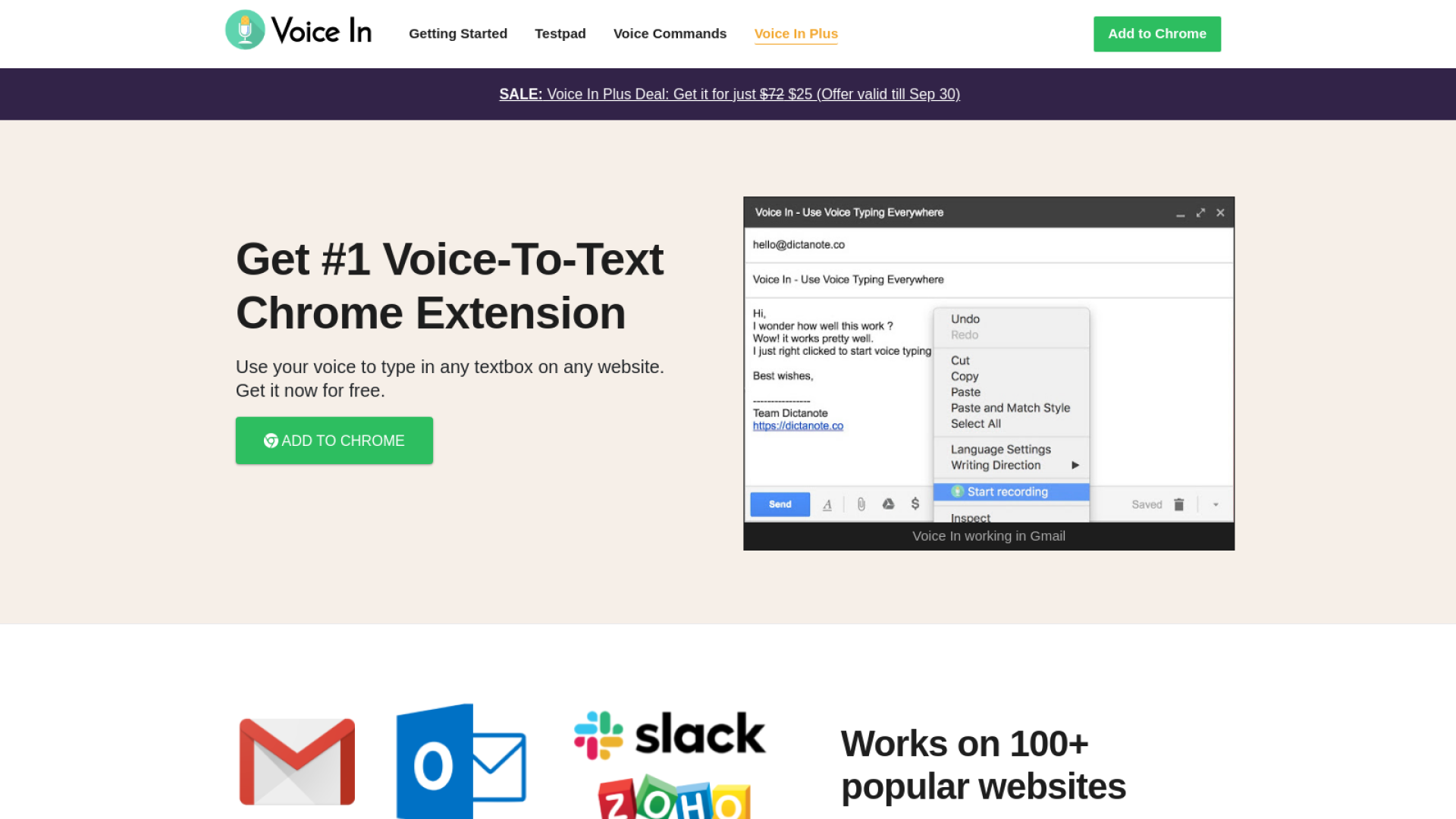Open the Voice Commands nav item

pyautogui.click(x=670, y=33)
